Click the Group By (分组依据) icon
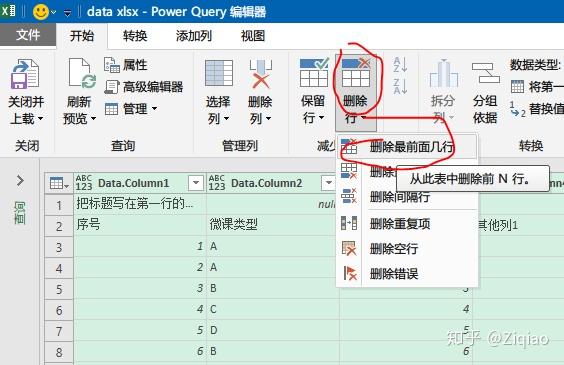Screen dimensions: 564x365 [x=486, y=73]
